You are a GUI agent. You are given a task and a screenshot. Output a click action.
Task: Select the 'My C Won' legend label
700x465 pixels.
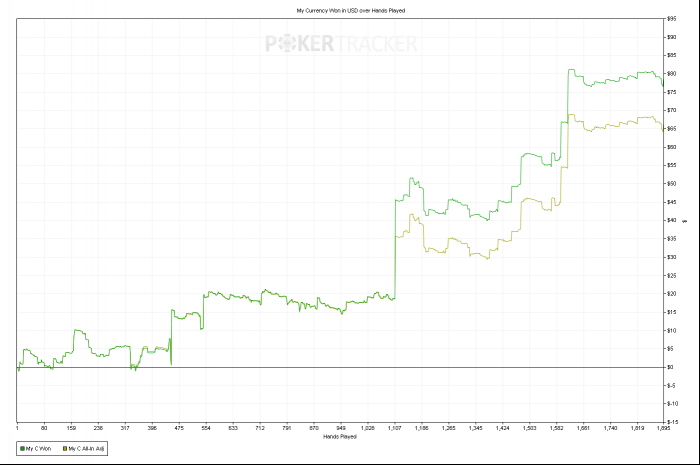pyautogui.click(x=38, y=448)
